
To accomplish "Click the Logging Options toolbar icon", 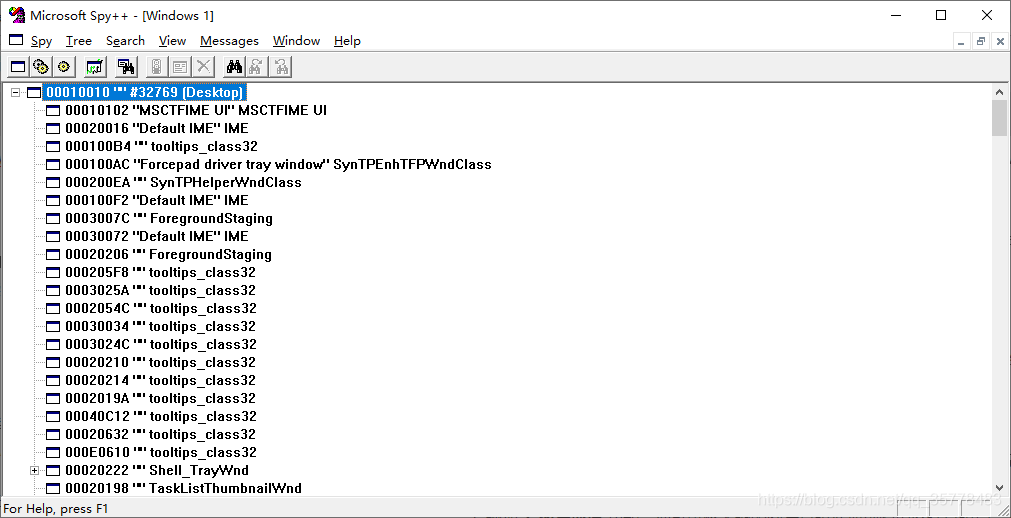I will [x=180, y=66].
